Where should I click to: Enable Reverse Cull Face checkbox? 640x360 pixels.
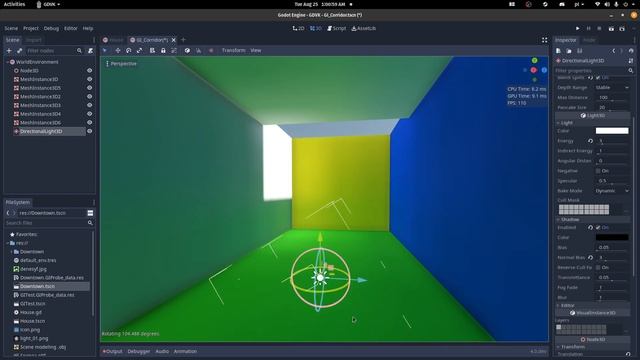click(598, 267)
